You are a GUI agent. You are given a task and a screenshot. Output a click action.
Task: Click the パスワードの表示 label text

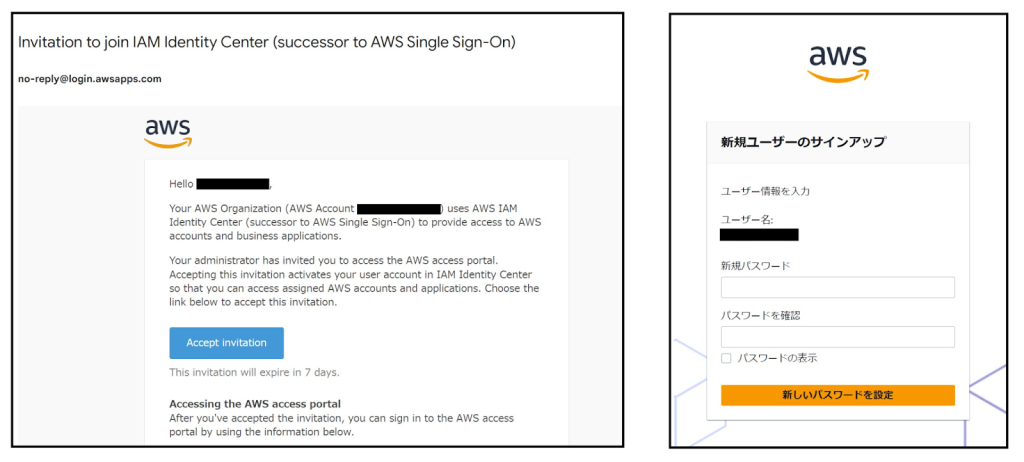click(x=778, y=358)
